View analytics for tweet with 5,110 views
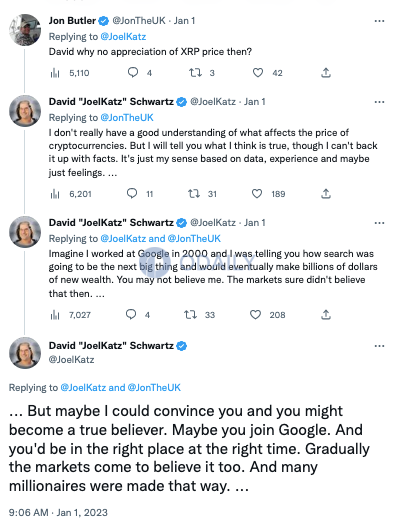The image size is (395, 526). point(55,73)
